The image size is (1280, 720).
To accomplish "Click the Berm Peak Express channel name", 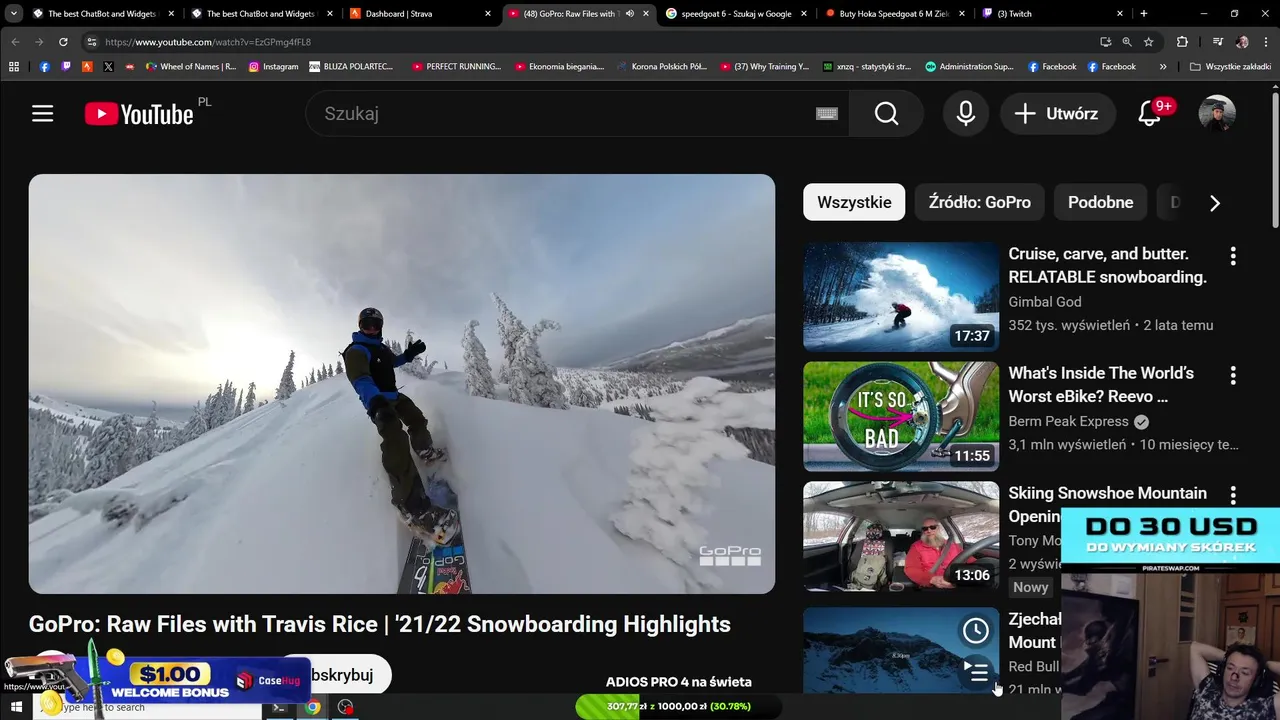I will 1068,421.
